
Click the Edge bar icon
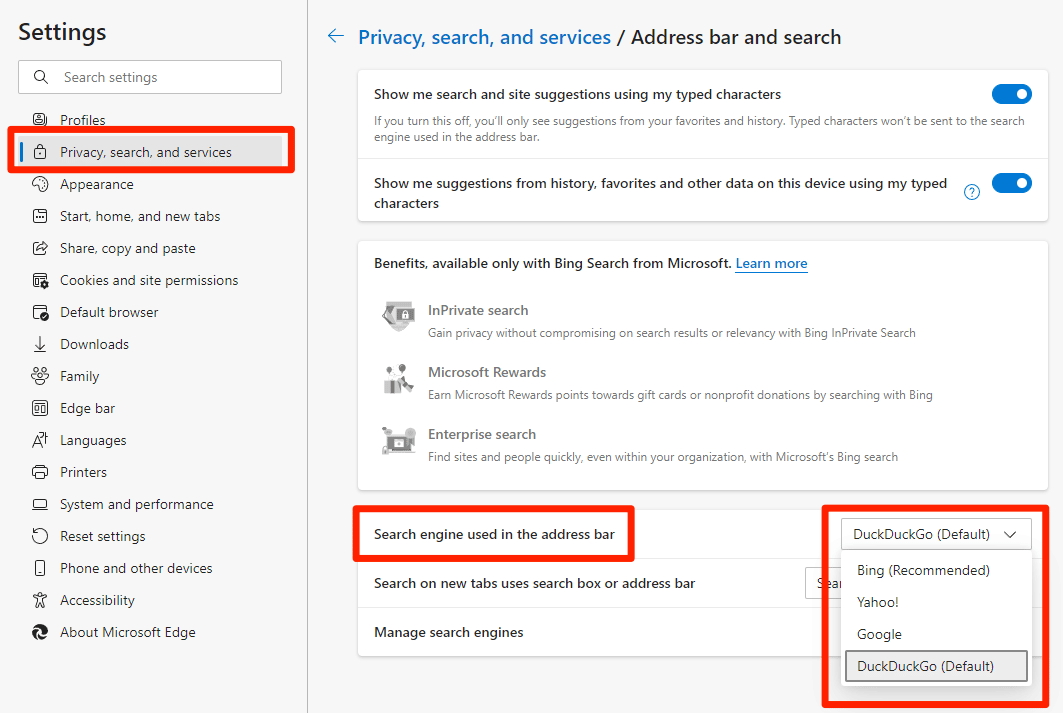pyautogui.click(x=40, y=408)
